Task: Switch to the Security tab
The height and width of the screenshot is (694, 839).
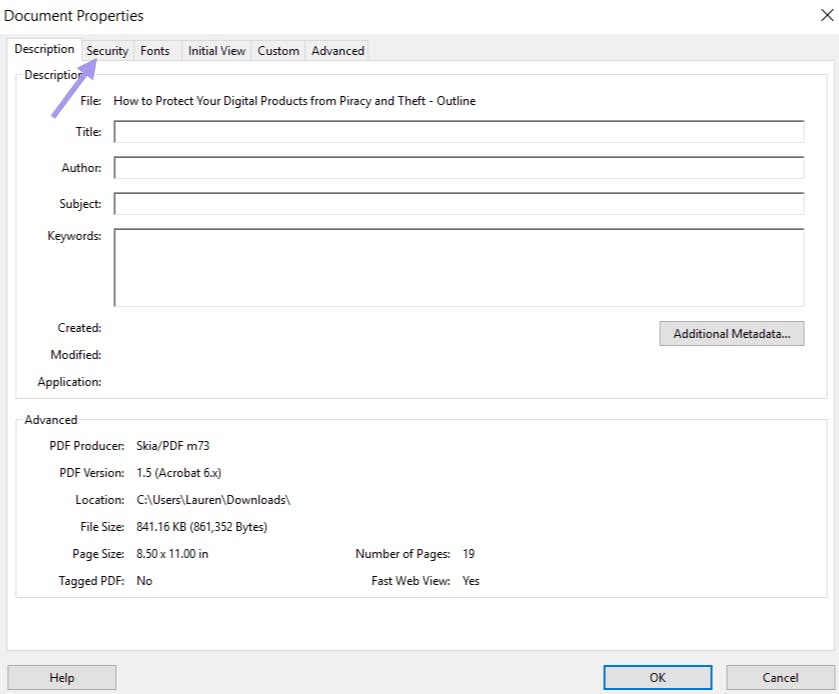Action: 107,51
